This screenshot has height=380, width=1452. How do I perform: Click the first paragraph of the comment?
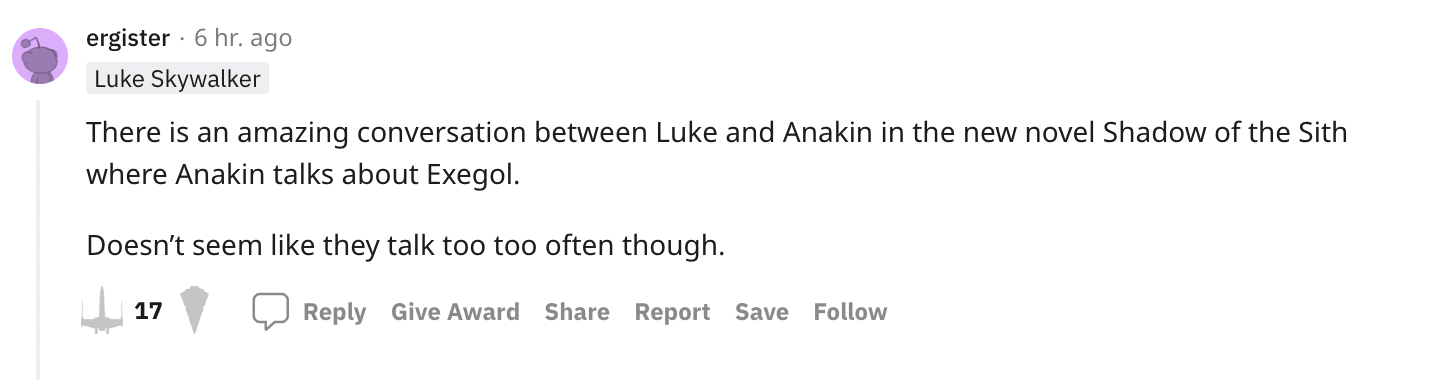[717, 153]
